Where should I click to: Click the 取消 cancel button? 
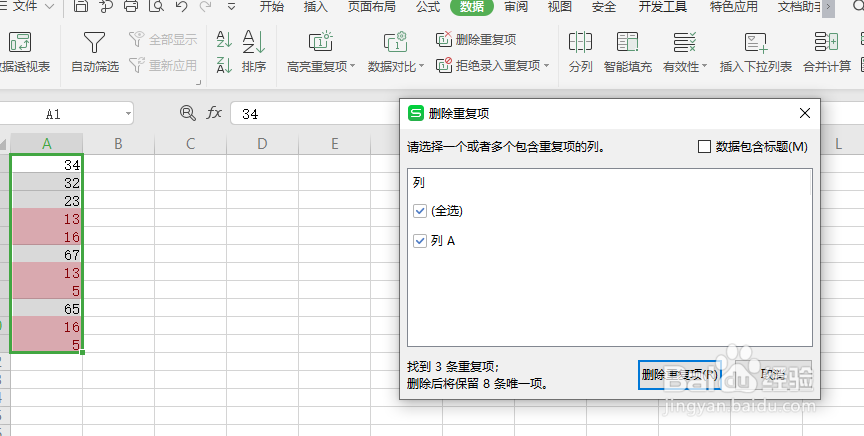coord(773,375)
